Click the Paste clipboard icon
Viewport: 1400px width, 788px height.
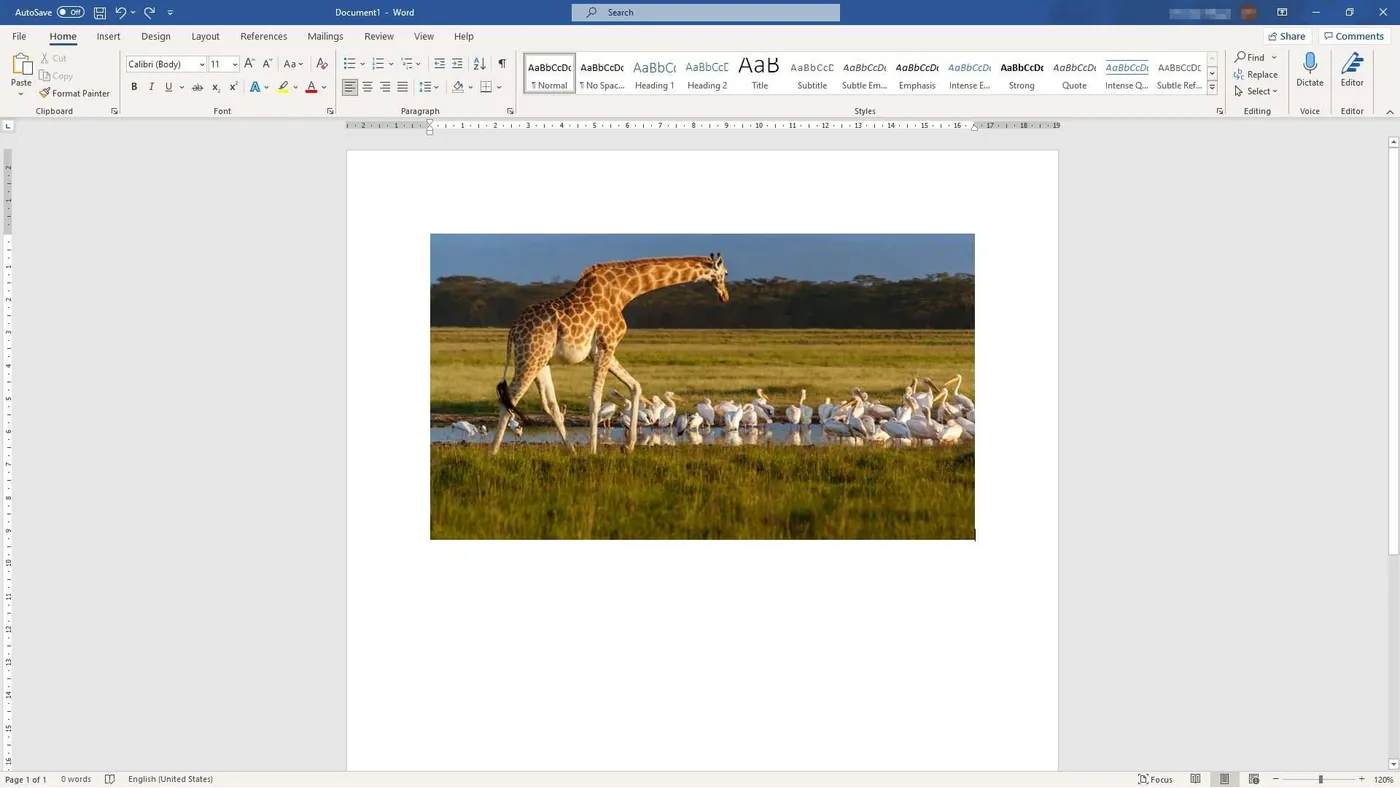point(21,66)
